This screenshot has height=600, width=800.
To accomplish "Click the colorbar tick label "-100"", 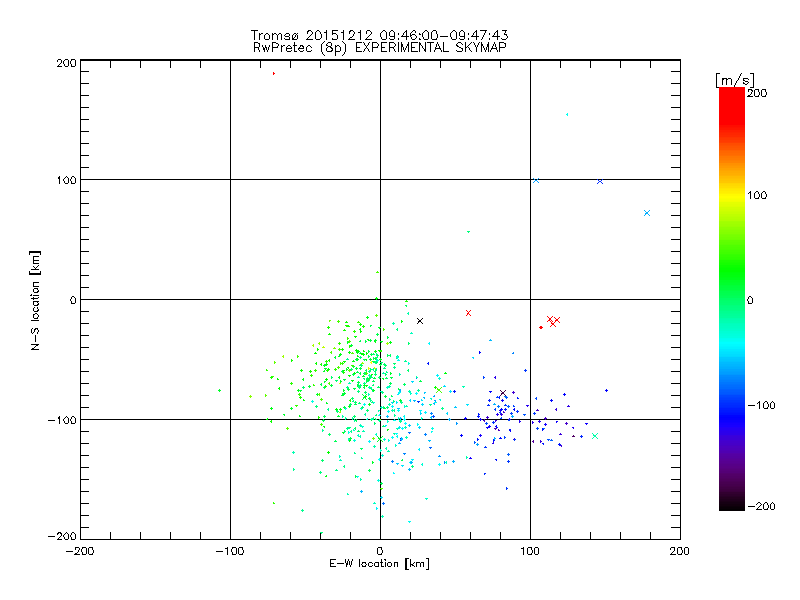I will tap(761, 405).
